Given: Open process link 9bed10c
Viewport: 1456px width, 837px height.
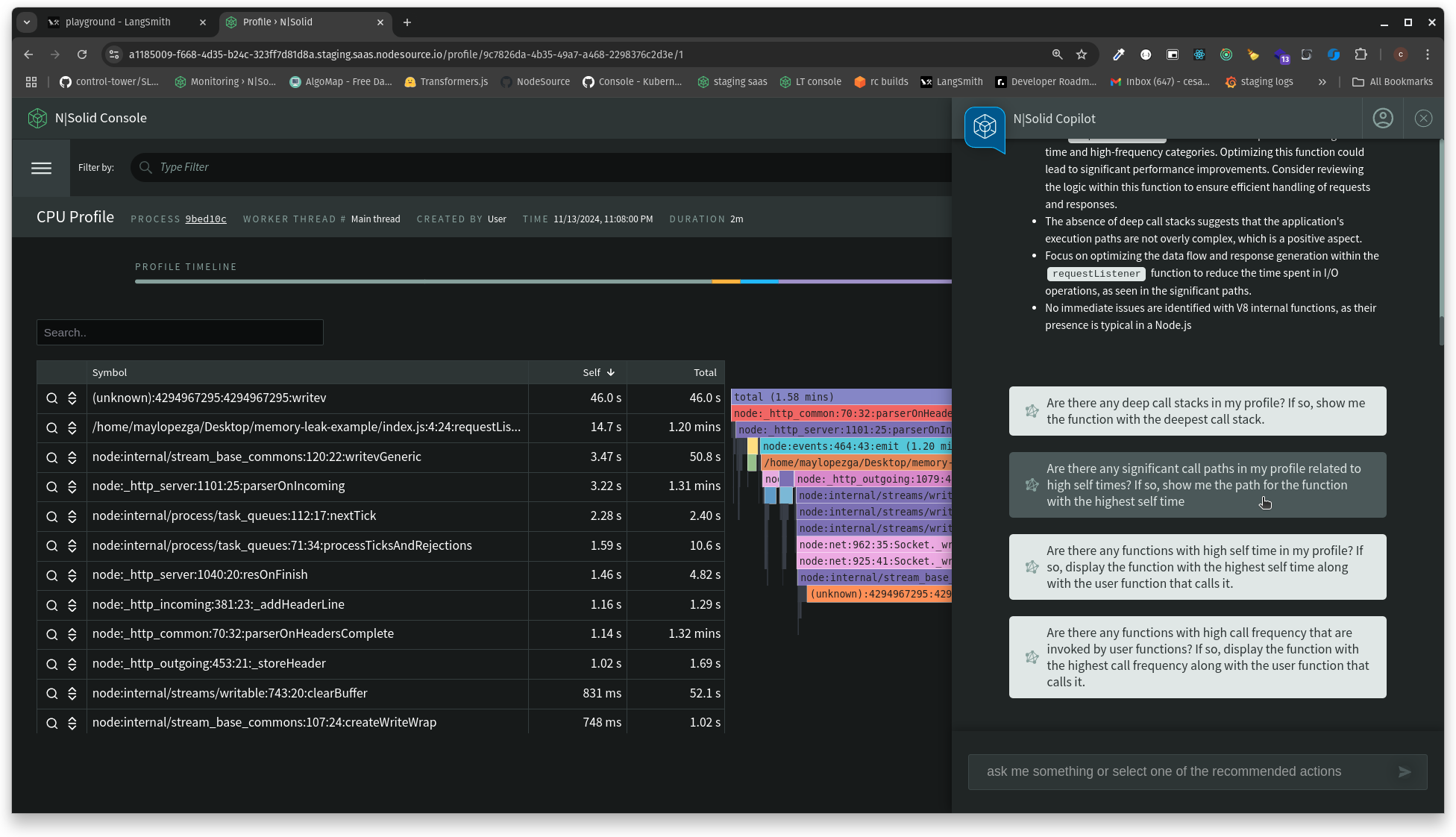Looking at the screenshot, I should point(206,219).
